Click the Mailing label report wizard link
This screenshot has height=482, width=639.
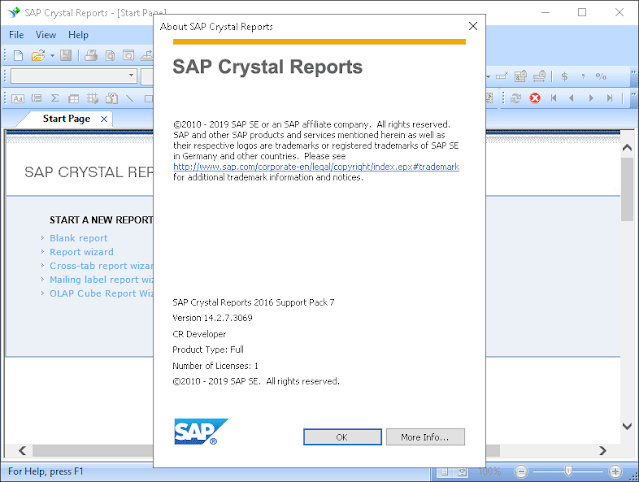click(101, 280)
